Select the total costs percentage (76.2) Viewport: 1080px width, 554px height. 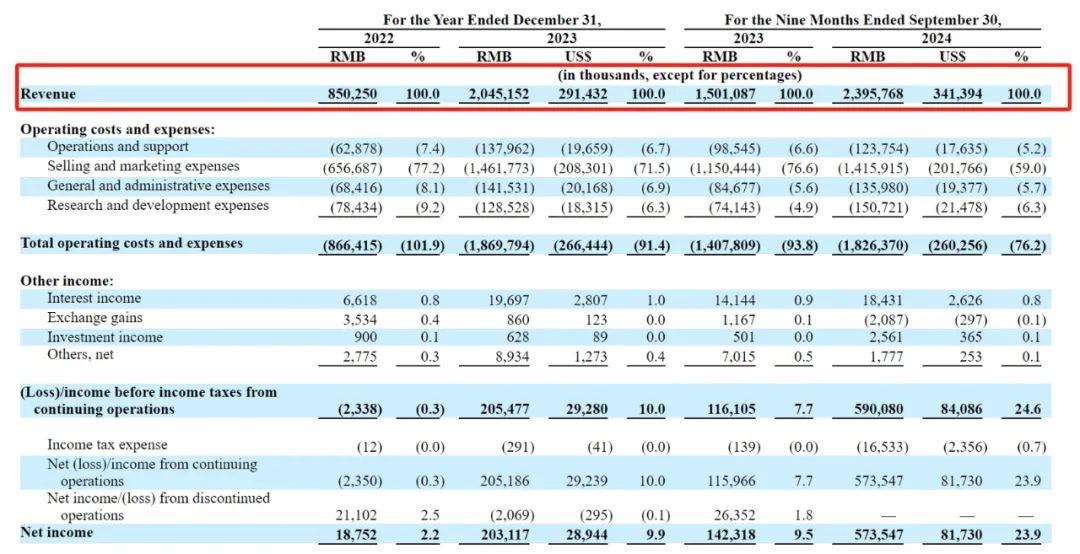pos(1026,246)
